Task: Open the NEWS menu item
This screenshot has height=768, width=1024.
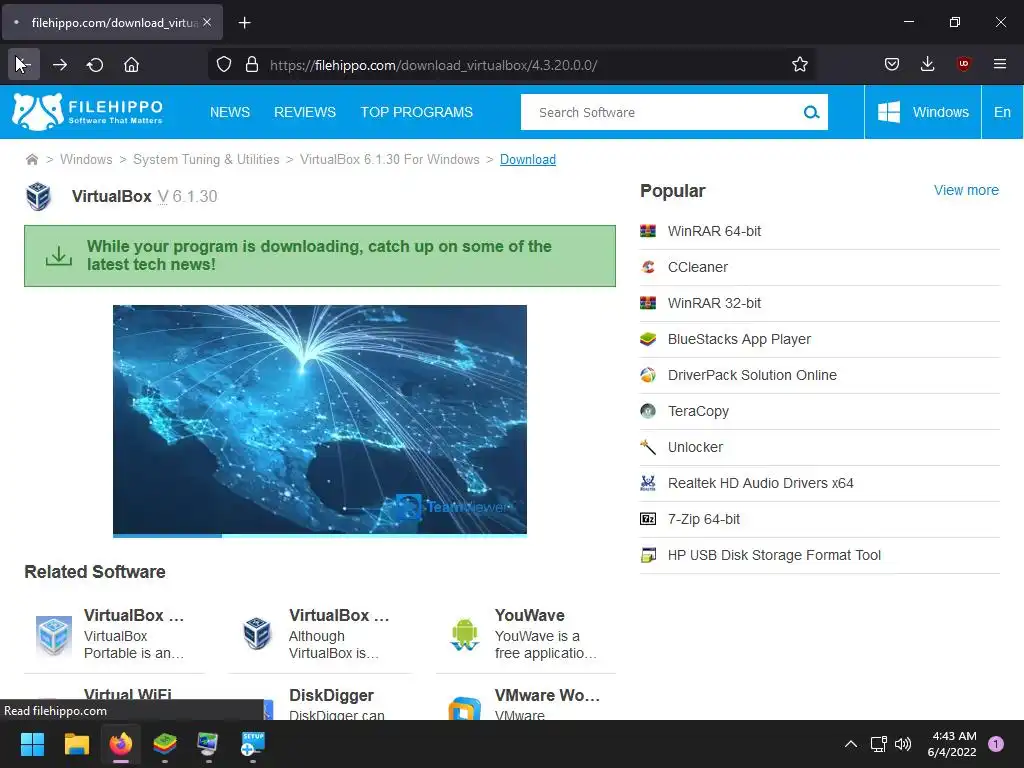Action: coord(230,112)
